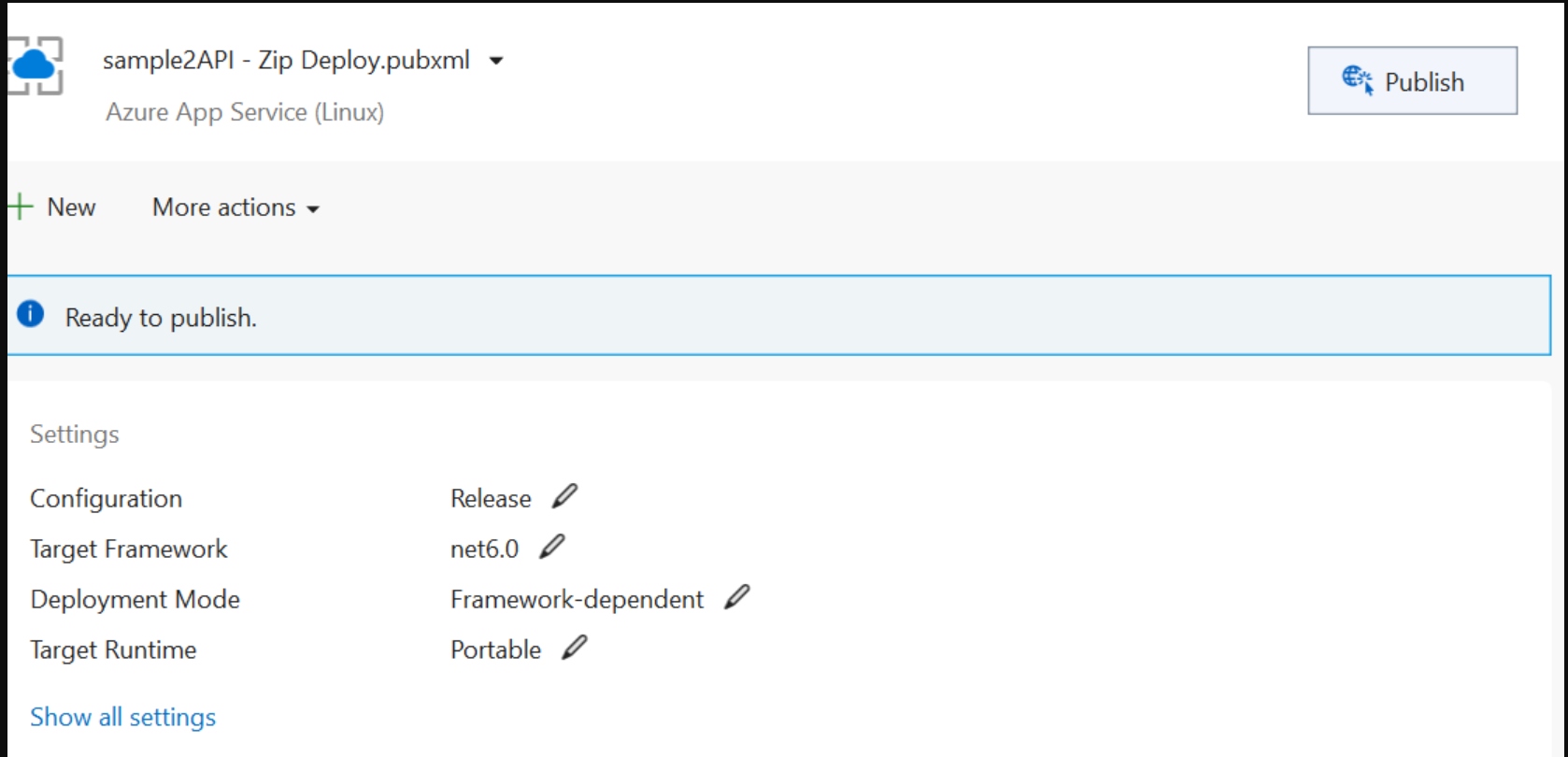Open the publish profile dropdown arrow
This screenshot has width=1568, height=757.
click(x=496, y=62)
